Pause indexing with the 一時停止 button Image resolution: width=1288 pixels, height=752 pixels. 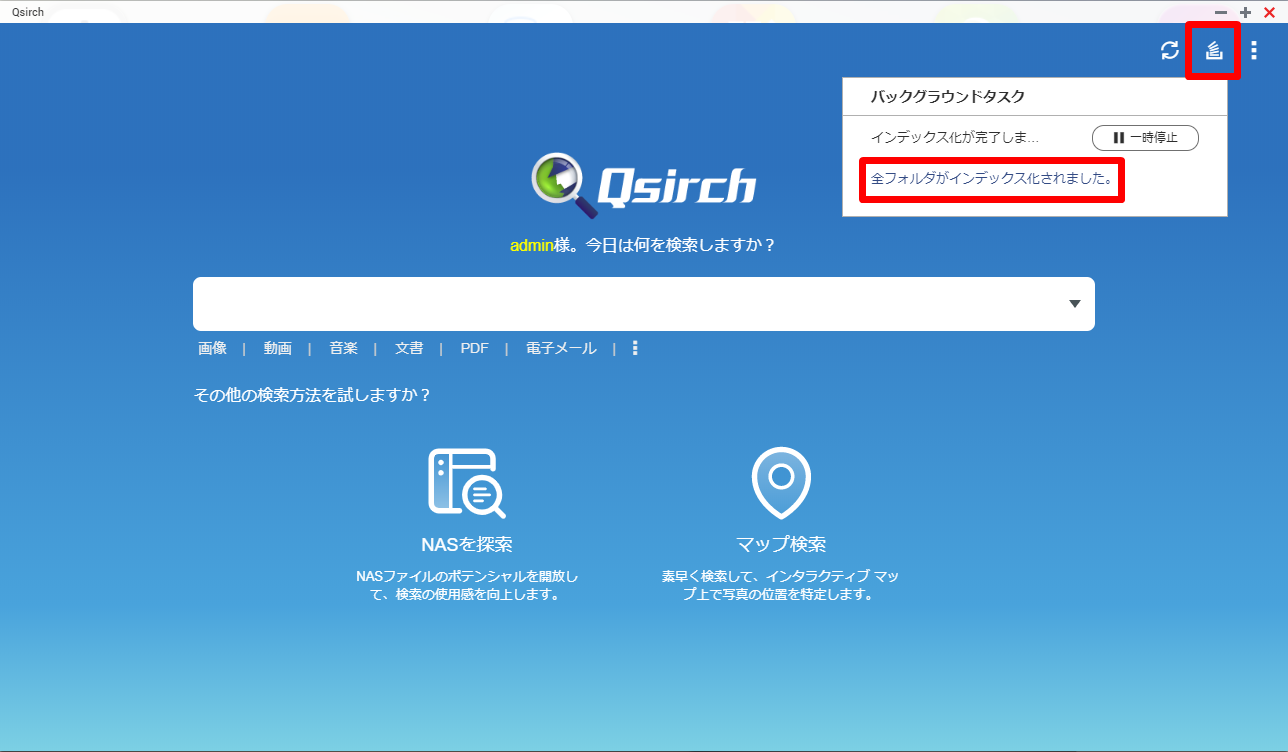coord(1145,138)
